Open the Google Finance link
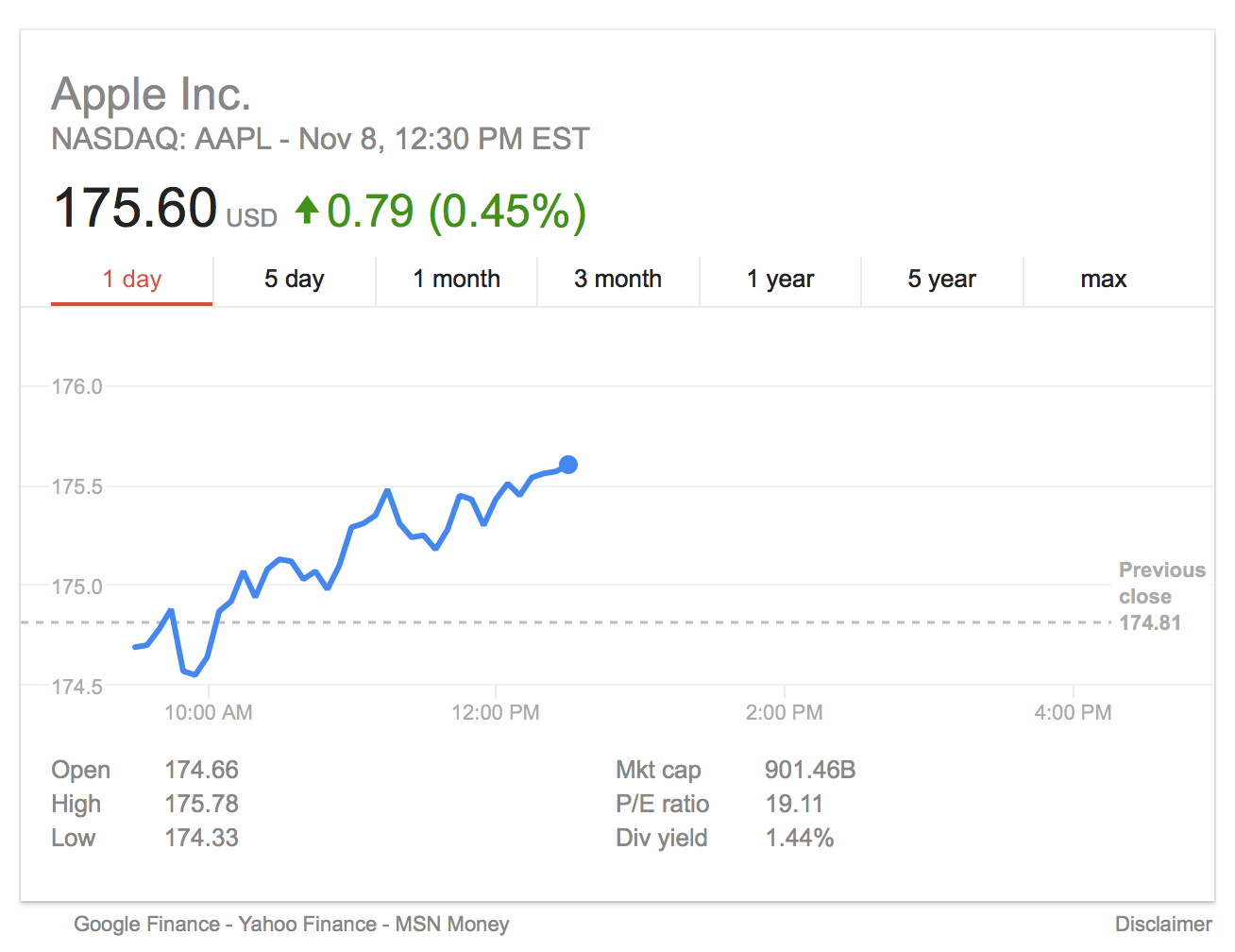 [x=146, y=924]
